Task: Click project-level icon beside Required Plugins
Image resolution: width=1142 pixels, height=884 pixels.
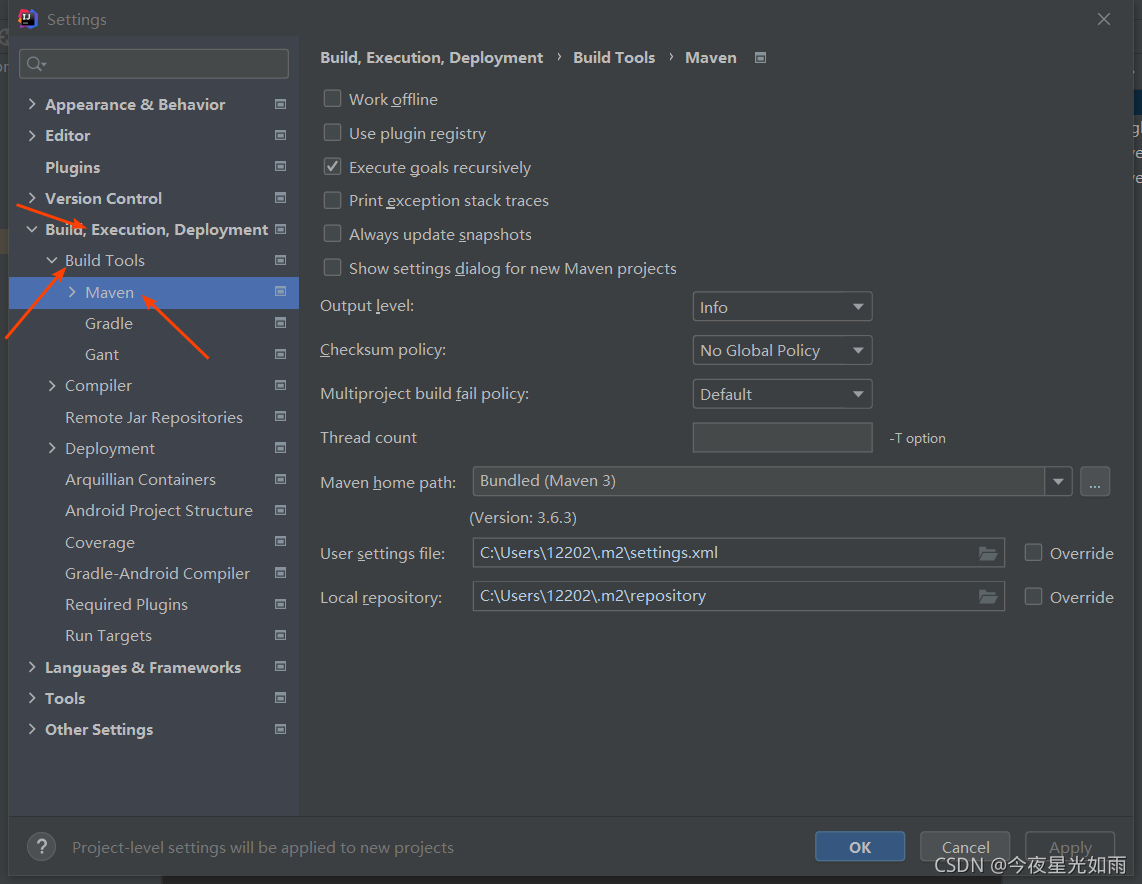Action: coord(280,604)
